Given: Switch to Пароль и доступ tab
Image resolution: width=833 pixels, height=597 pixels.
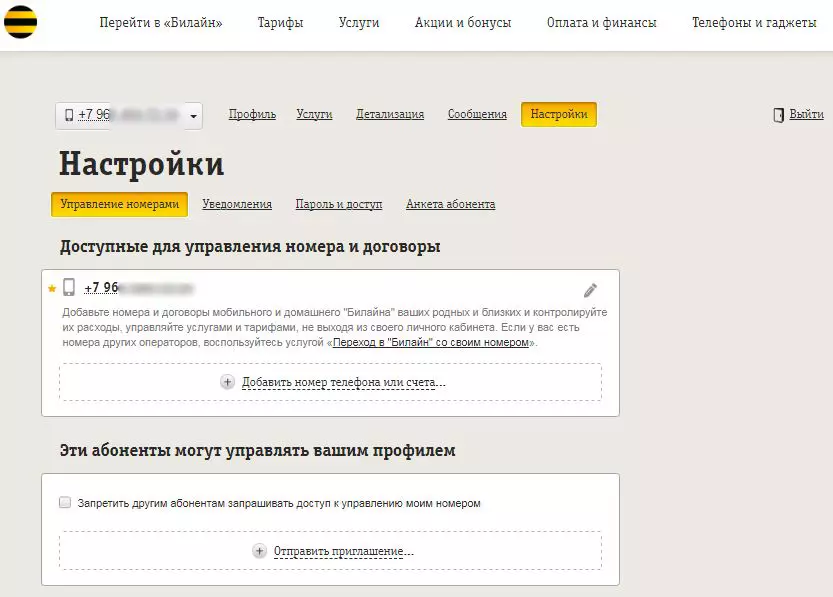Looking at the screenshot, I should (x=339, y=204).
